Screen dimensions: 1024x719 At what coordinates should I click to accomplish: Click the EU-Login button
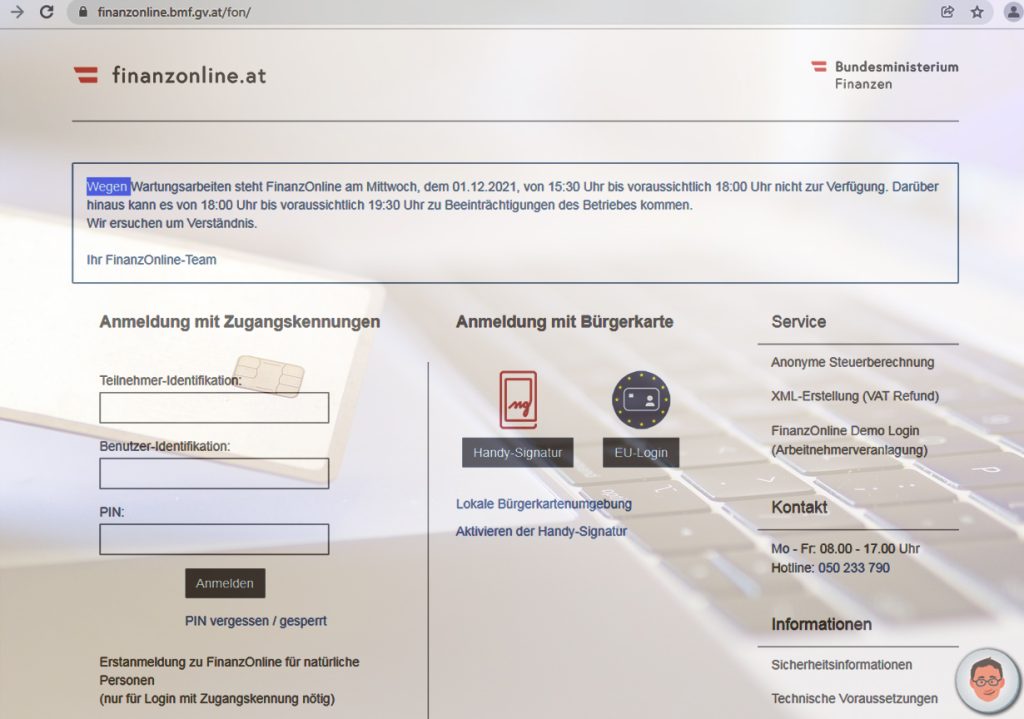pyautogui.click(x=641, y=453)
